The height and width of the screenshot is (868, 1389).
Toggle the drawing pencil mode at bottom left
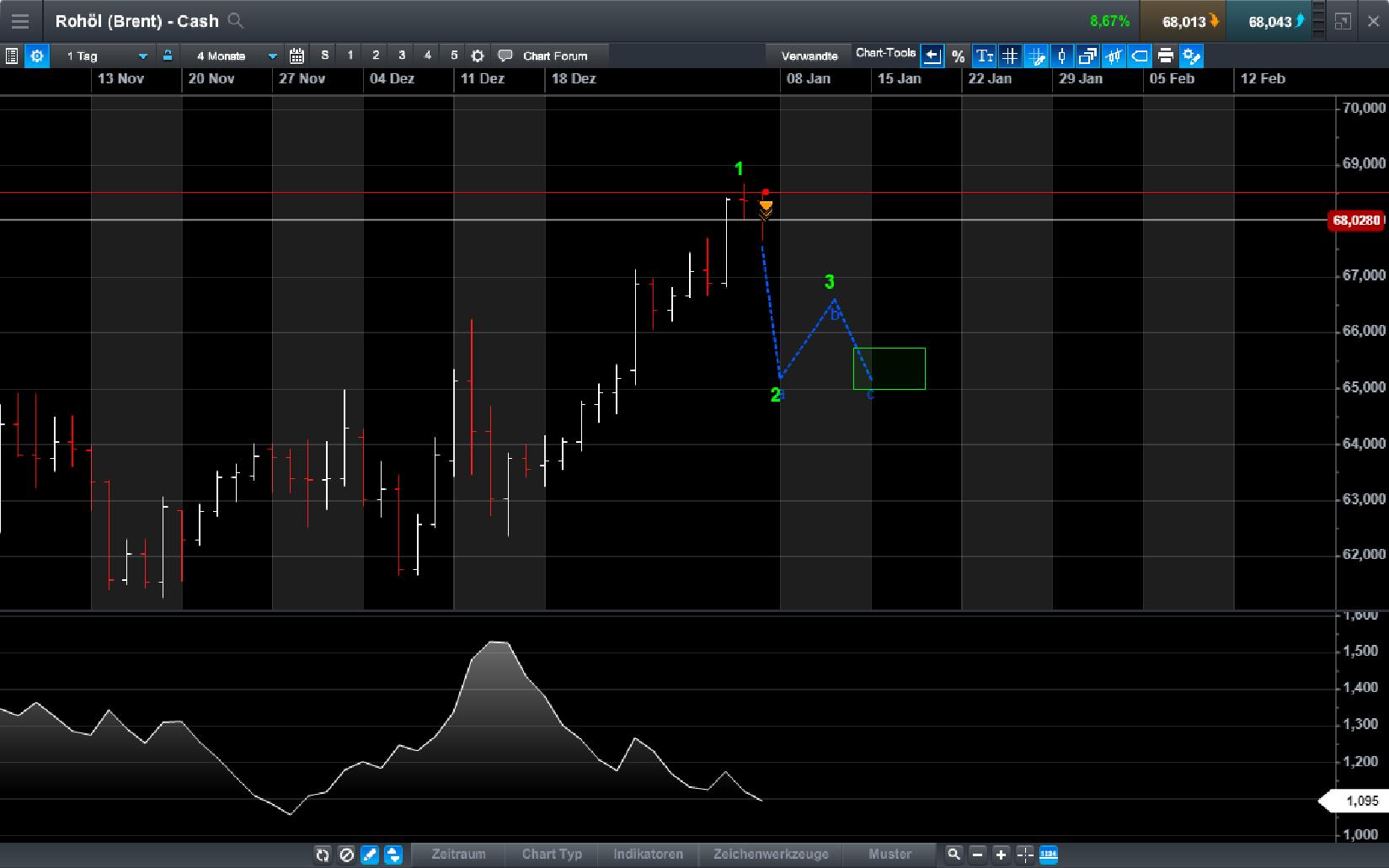tap(369, 855)
